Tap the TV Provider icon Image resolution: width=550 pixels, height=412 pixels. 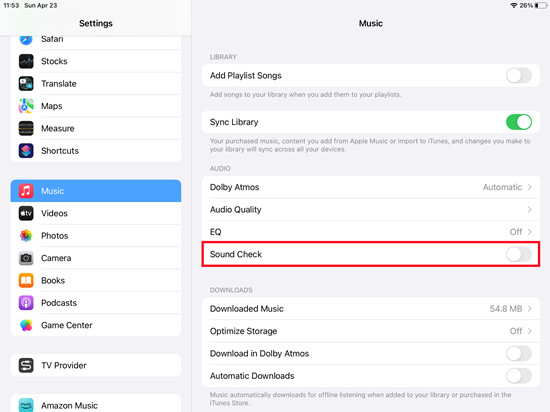point(26,365)
